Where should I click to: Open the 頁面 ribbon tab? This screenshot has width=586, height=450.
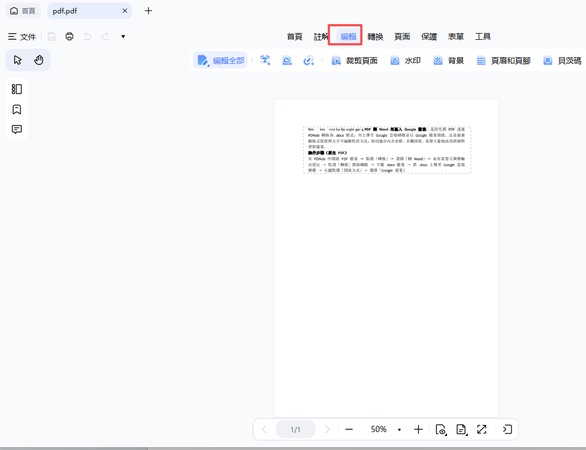(x=402, y=37)
